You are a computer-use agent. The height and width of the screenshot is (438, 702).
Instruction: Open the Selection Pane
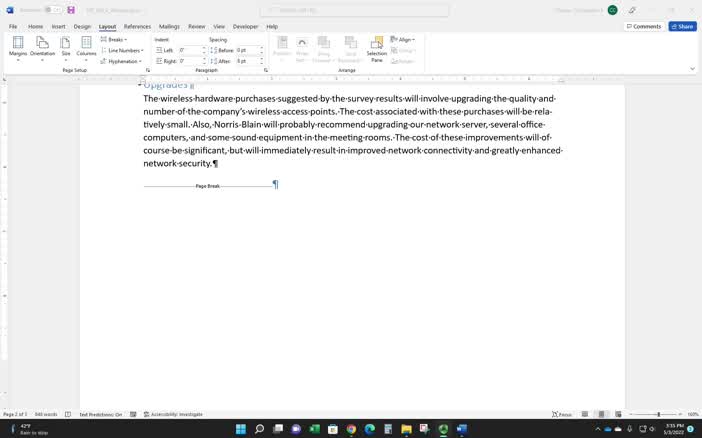(376, 47)
